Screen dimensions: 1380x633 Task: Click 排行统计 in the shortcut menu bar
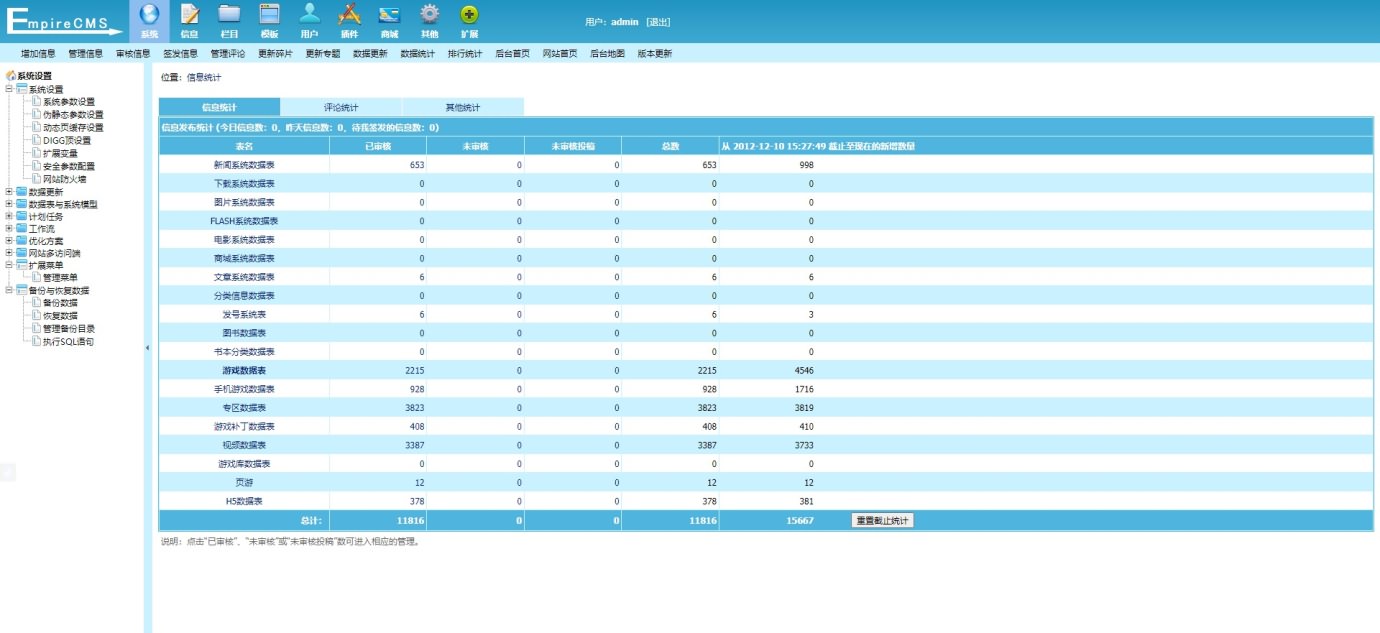tap(465, 54)
